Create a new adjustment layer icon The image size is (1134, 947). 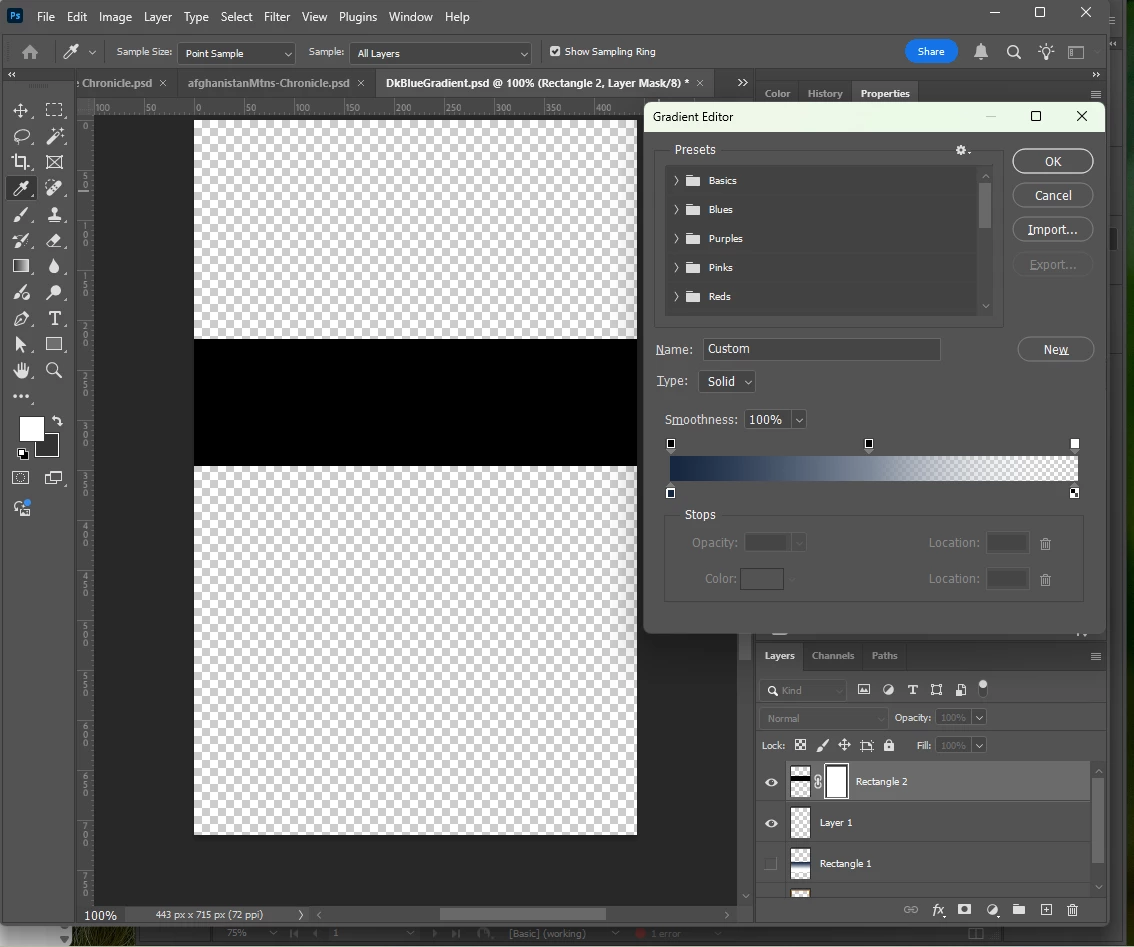pyautogui.click(x=992, y=910)
